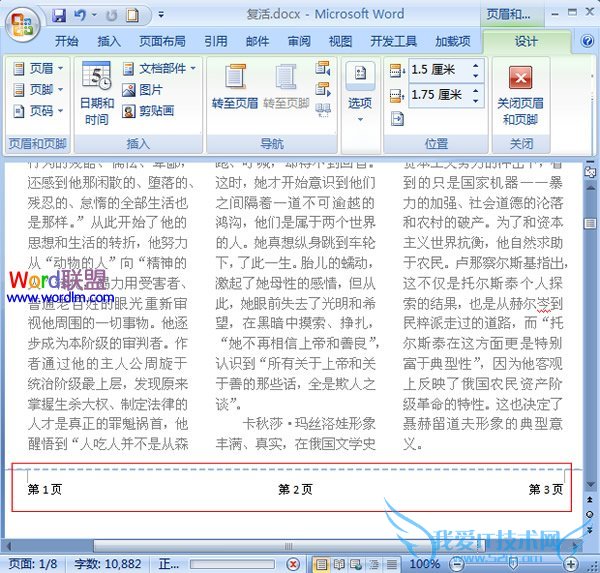Click the 第 1 页 footer text
Viewport: 600px width, 573px height.
[45, 490]
